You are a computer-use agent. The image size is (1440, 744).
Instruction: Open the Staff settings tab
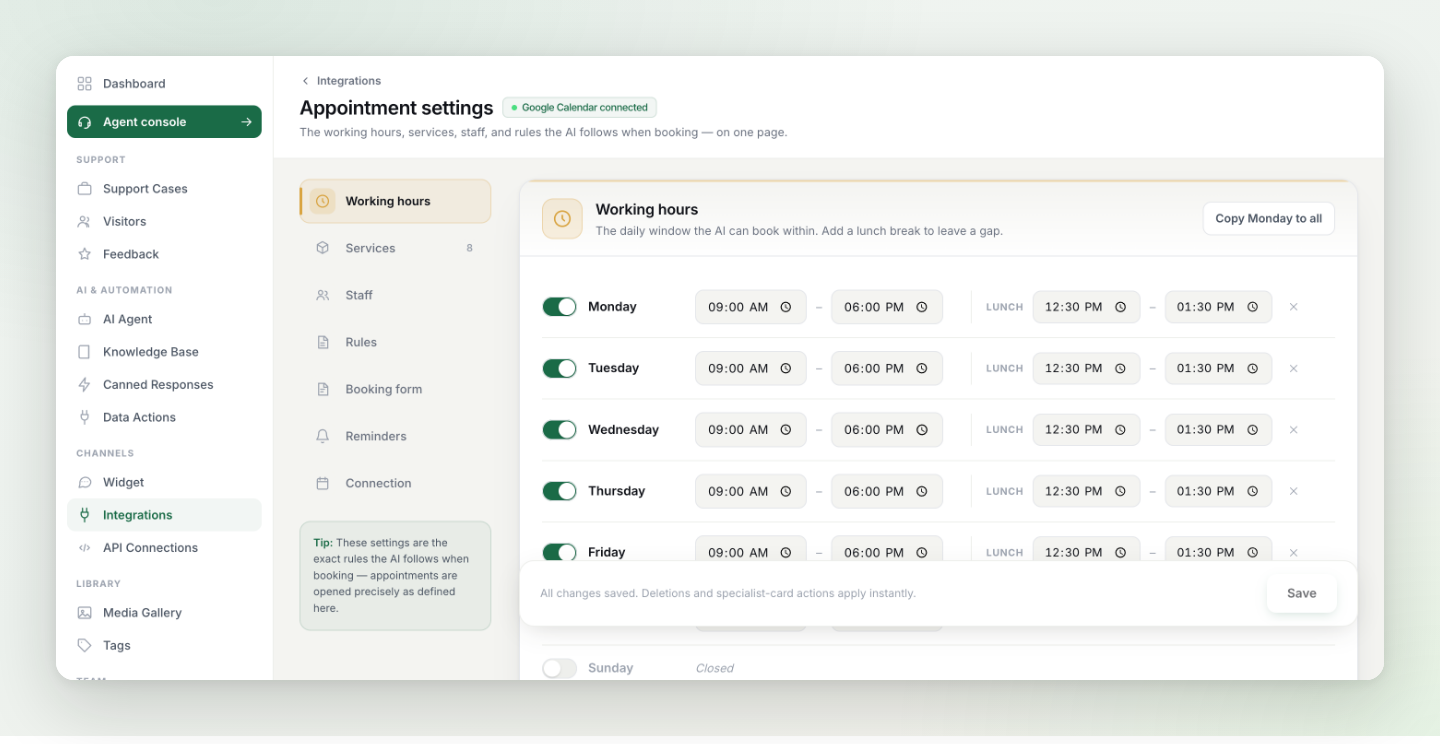[395, 295]
